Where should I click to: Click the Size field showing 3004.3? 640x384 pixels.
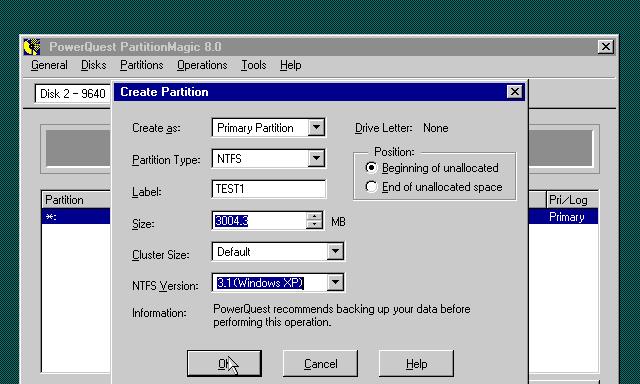pyautogui.click(x=259, y=221)
